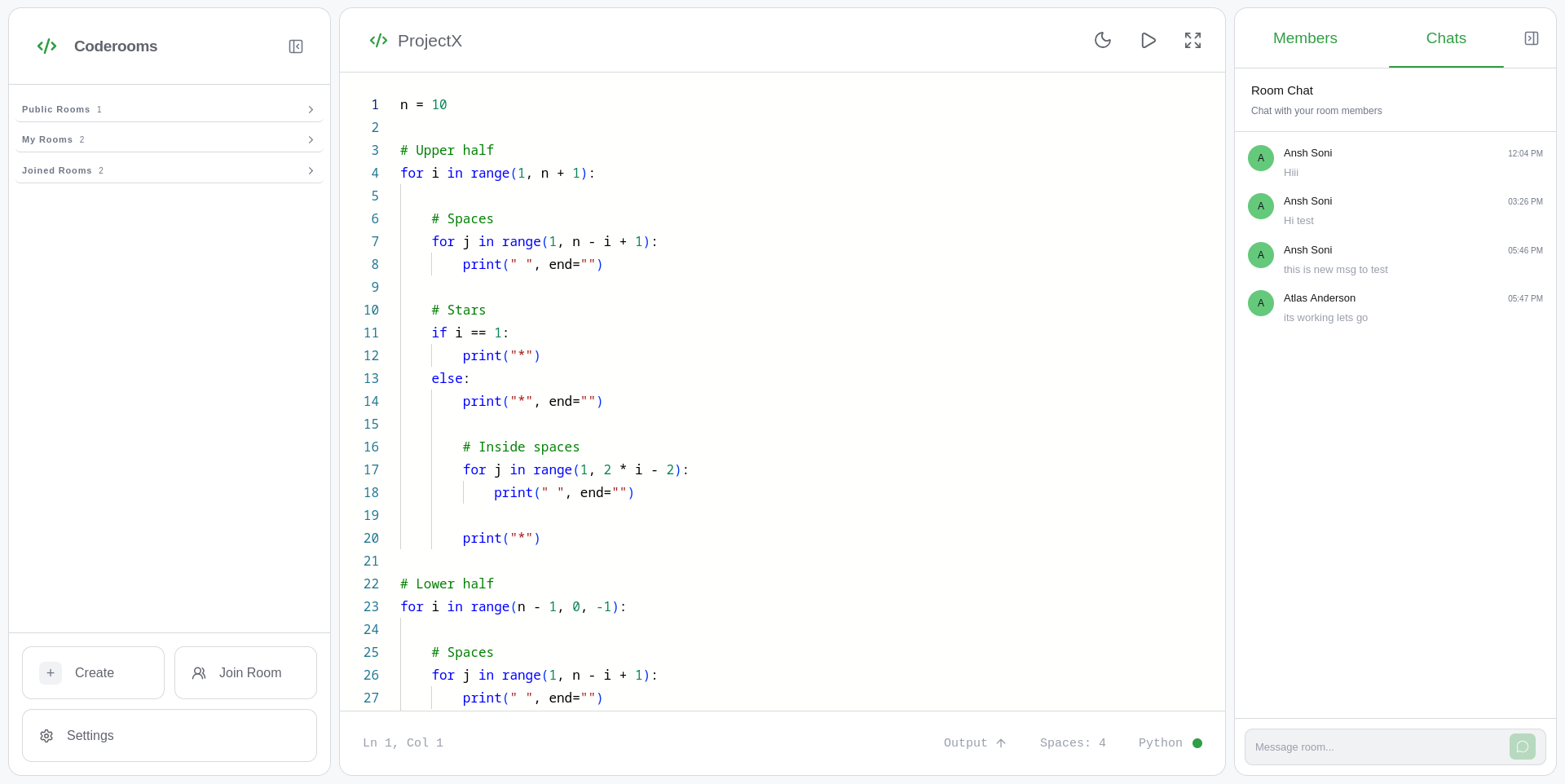Collapse the right chat panel icon
The height and width of the screenshot is (784, 1565).
(x=1532, y=38)
